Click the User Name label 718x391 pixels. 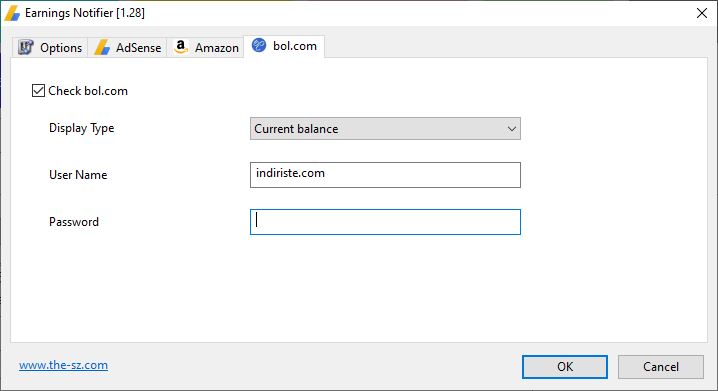coord(78,175)
